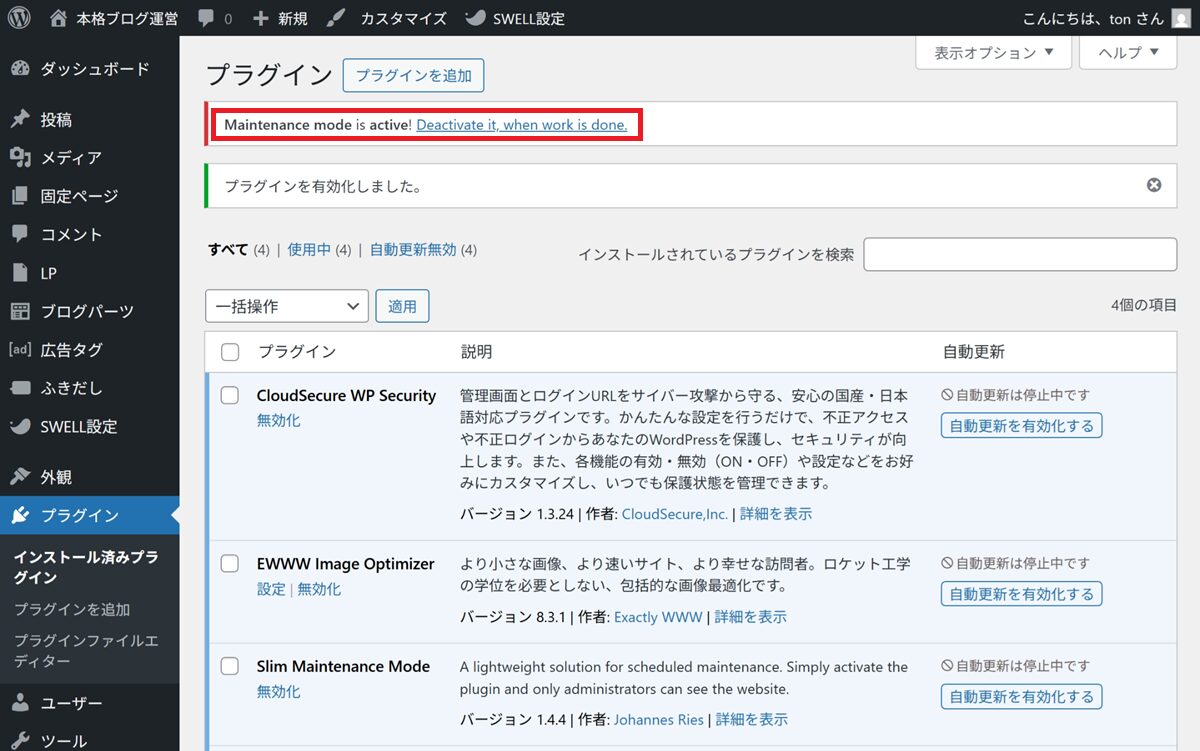
Task: Focus the installed plugins search field
Action: 1020,254
